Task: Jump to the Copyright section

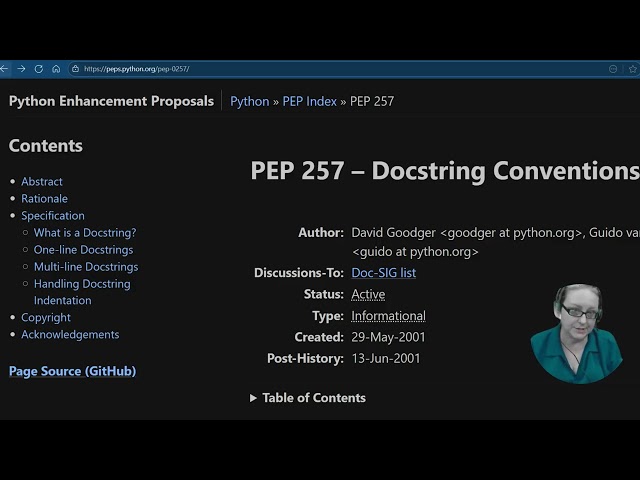Action: 46,318
